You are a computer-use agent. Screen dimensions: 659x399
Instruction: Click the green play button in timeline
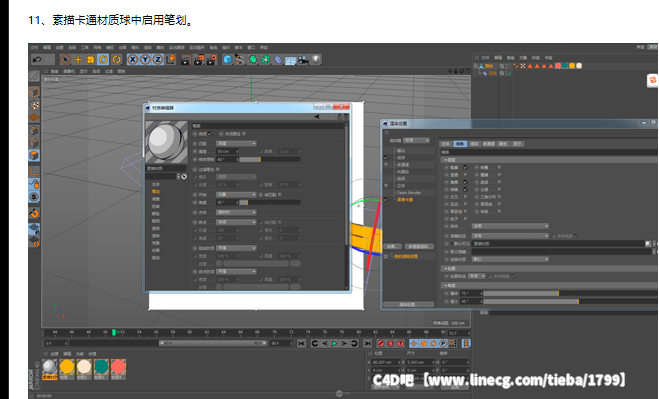[335, 344]
